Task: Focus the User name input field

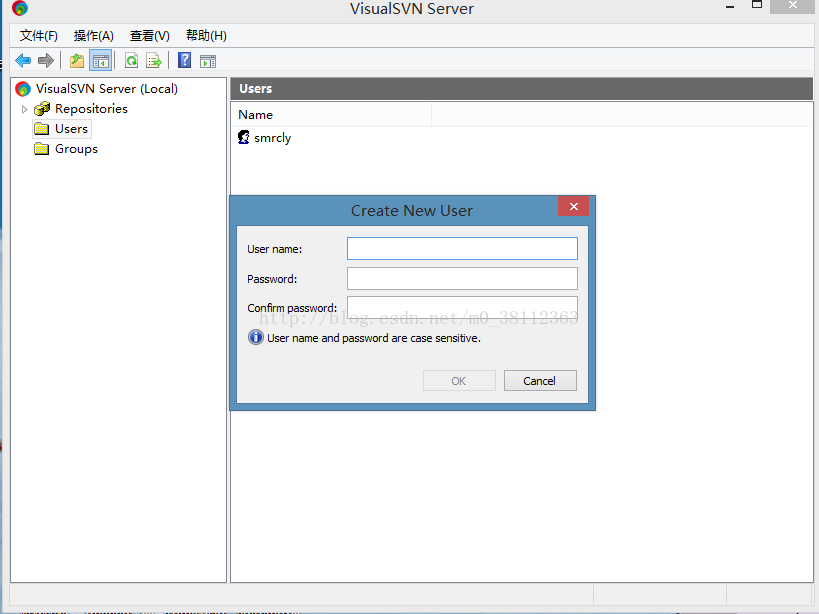Action: tap(462, 249)
